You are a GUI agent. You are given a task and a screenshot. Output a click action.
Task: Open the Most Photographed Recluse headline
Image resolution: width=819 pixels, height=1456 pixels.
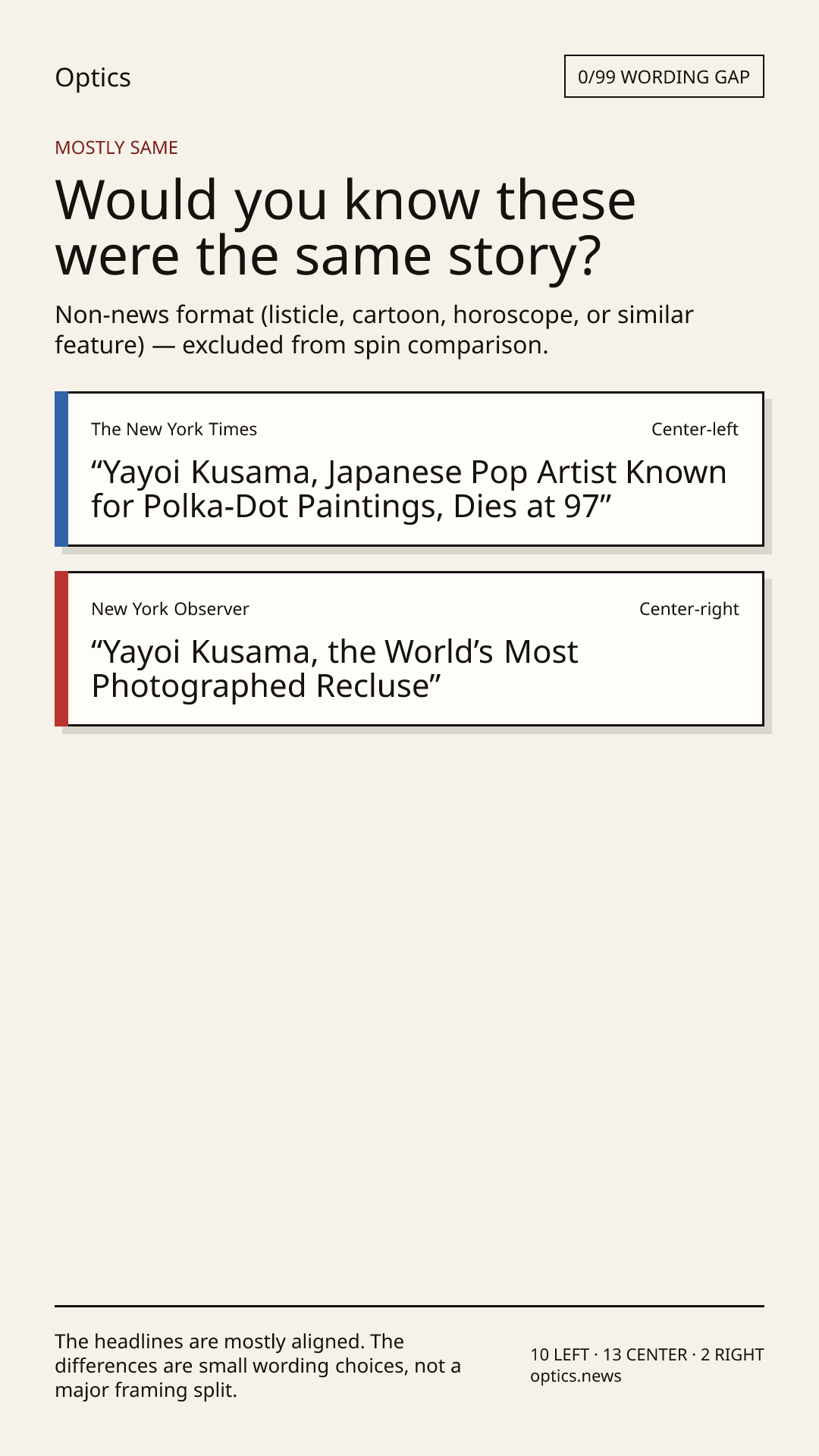point(334,669)
